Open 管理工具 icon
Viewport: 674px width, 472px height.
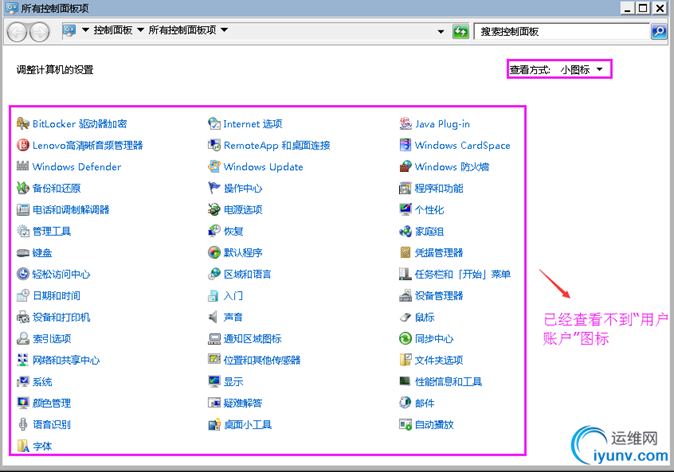click(x=23, y=231)
